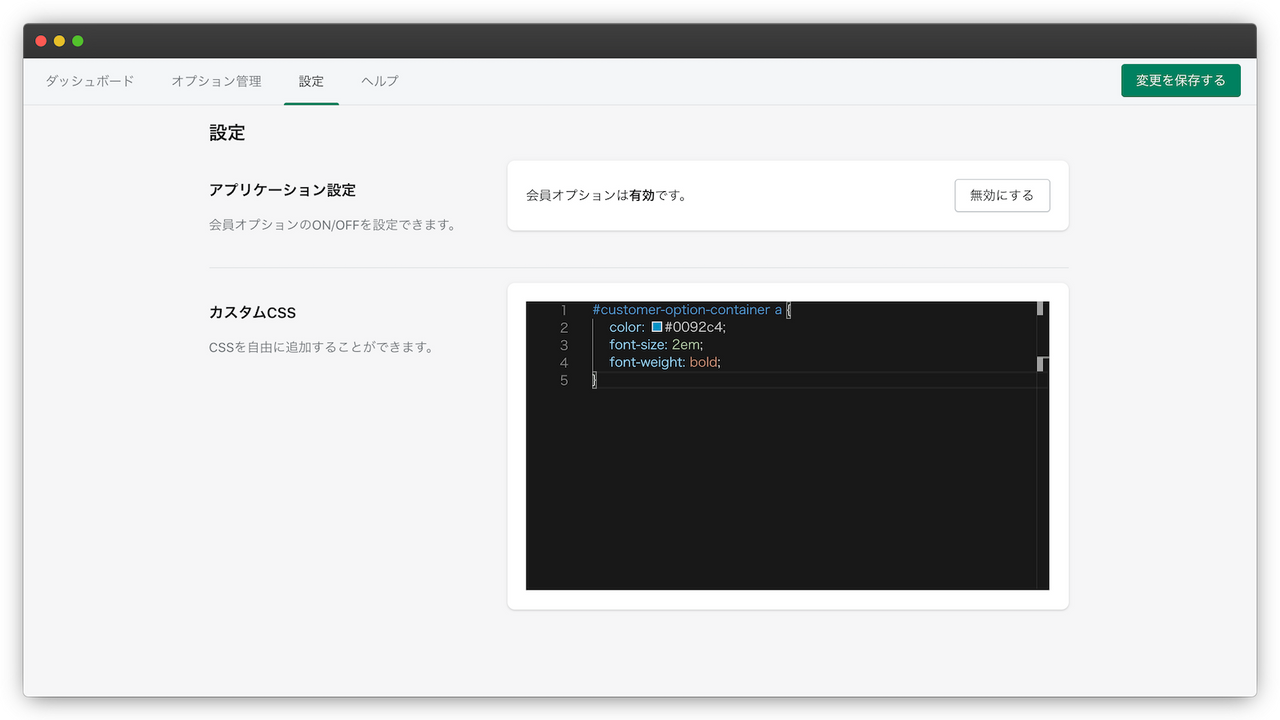
Task: Click the アプリケーション設定 heading
Action: [x=282, y=190]
